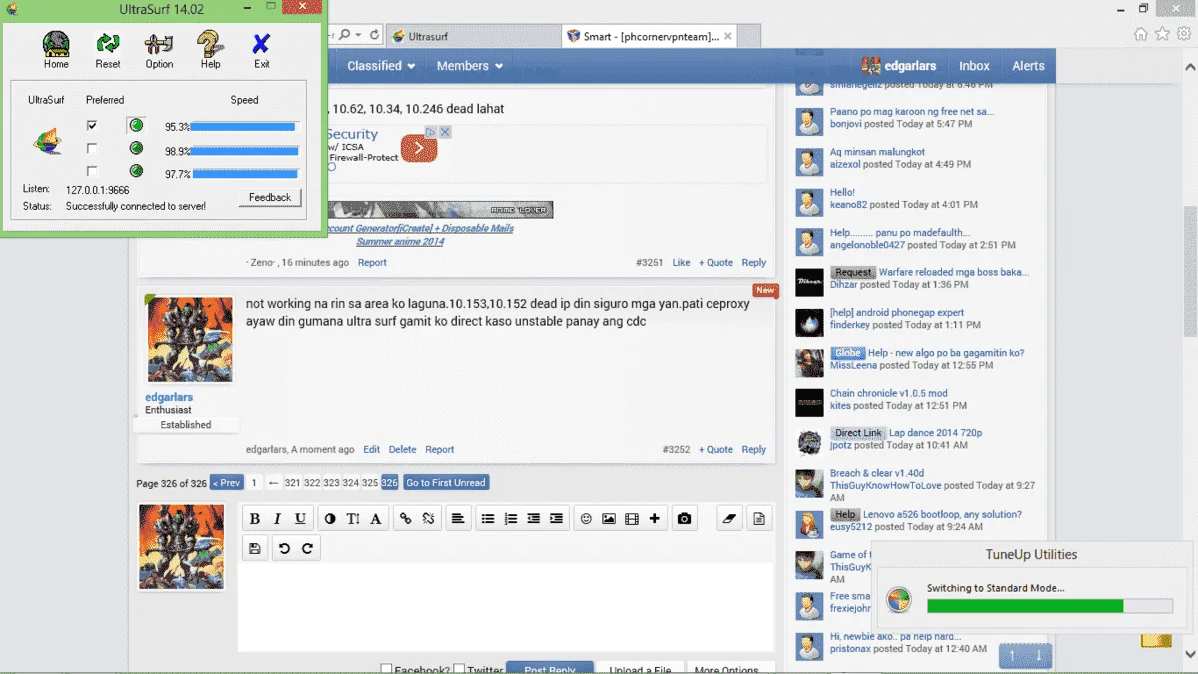
Task: Open Inbox in forum navigation
Action: (974, 66)
